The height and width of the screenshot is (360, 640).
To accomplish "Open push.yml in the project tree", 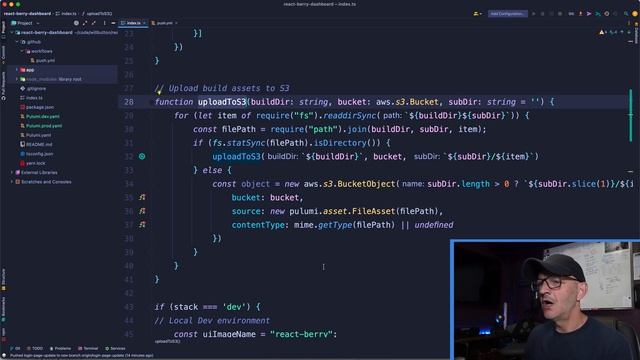I will coord(45,60).
